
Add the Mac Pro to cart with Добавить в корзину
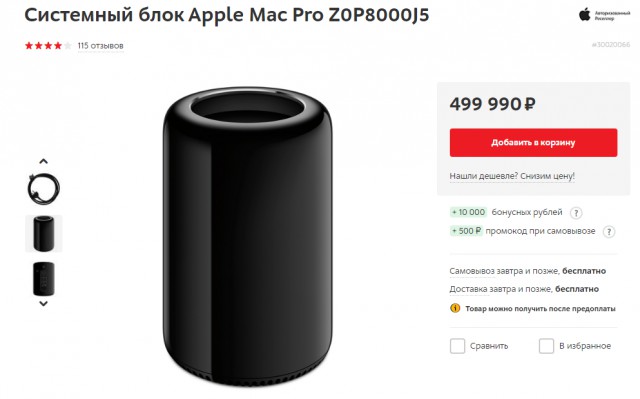533,142
